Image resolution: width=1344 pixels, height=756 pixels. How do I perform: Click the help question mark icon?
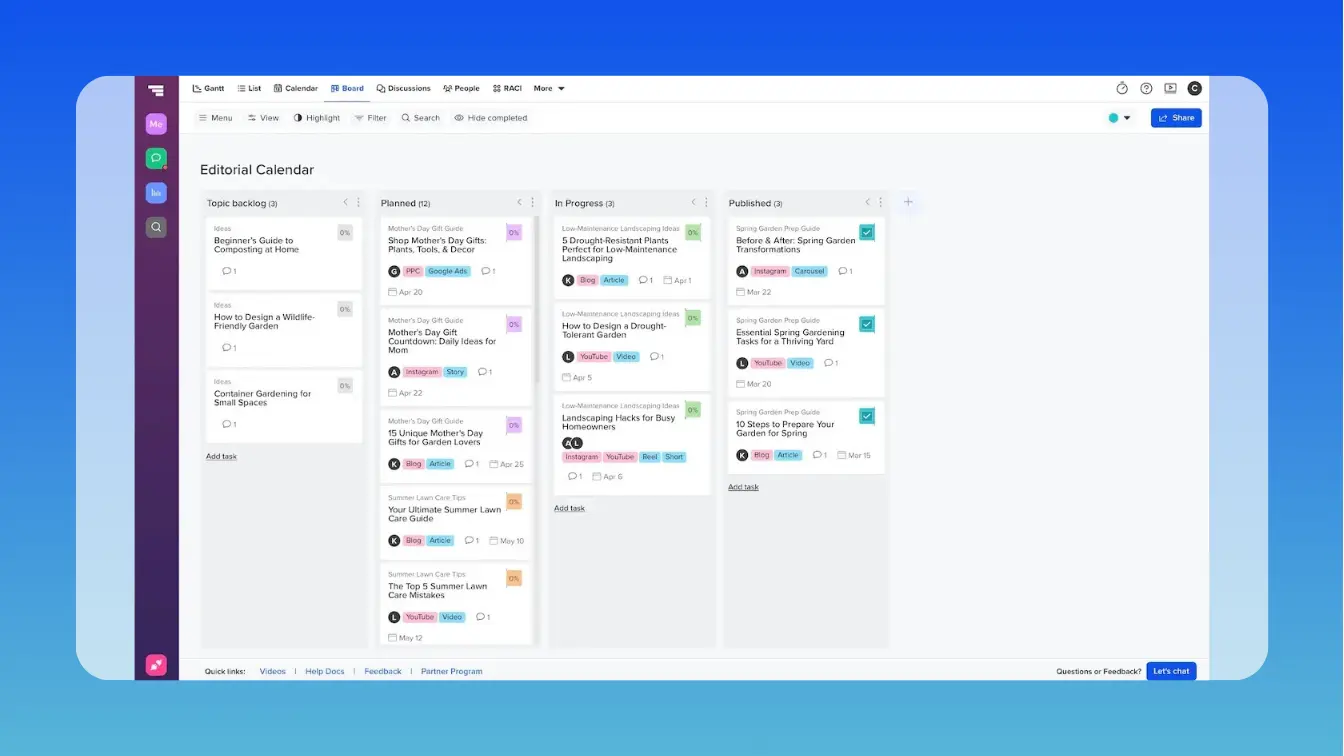pyautogui.click(x=1146, y=88)
